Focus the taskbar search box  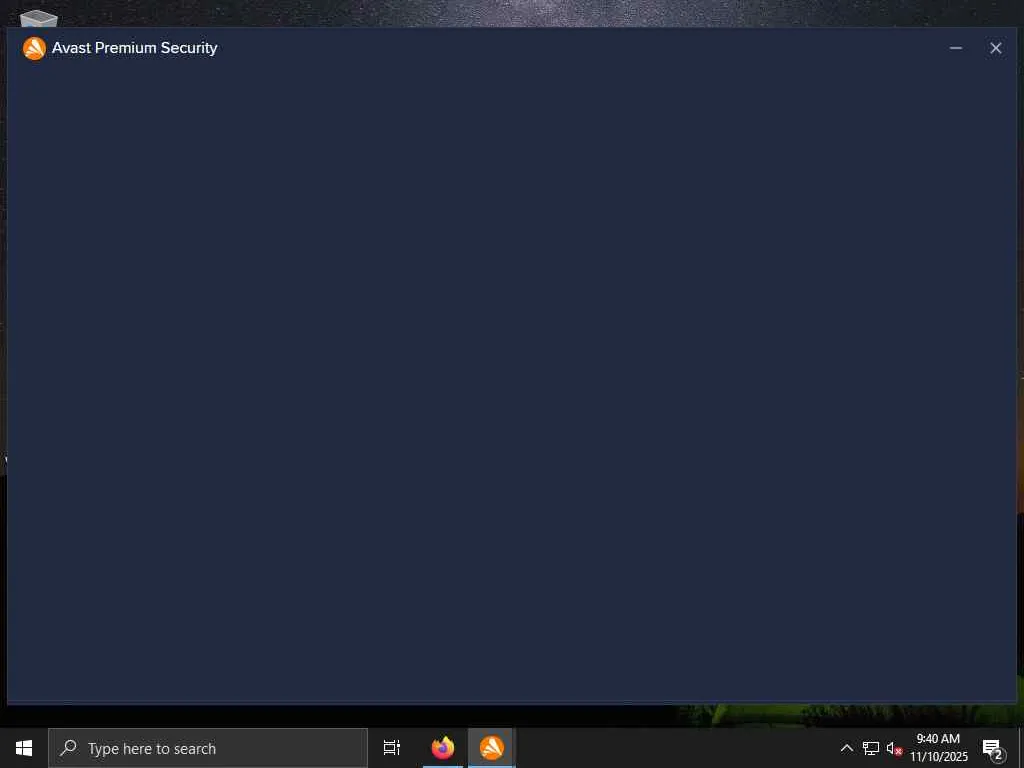tap(208, 748)
